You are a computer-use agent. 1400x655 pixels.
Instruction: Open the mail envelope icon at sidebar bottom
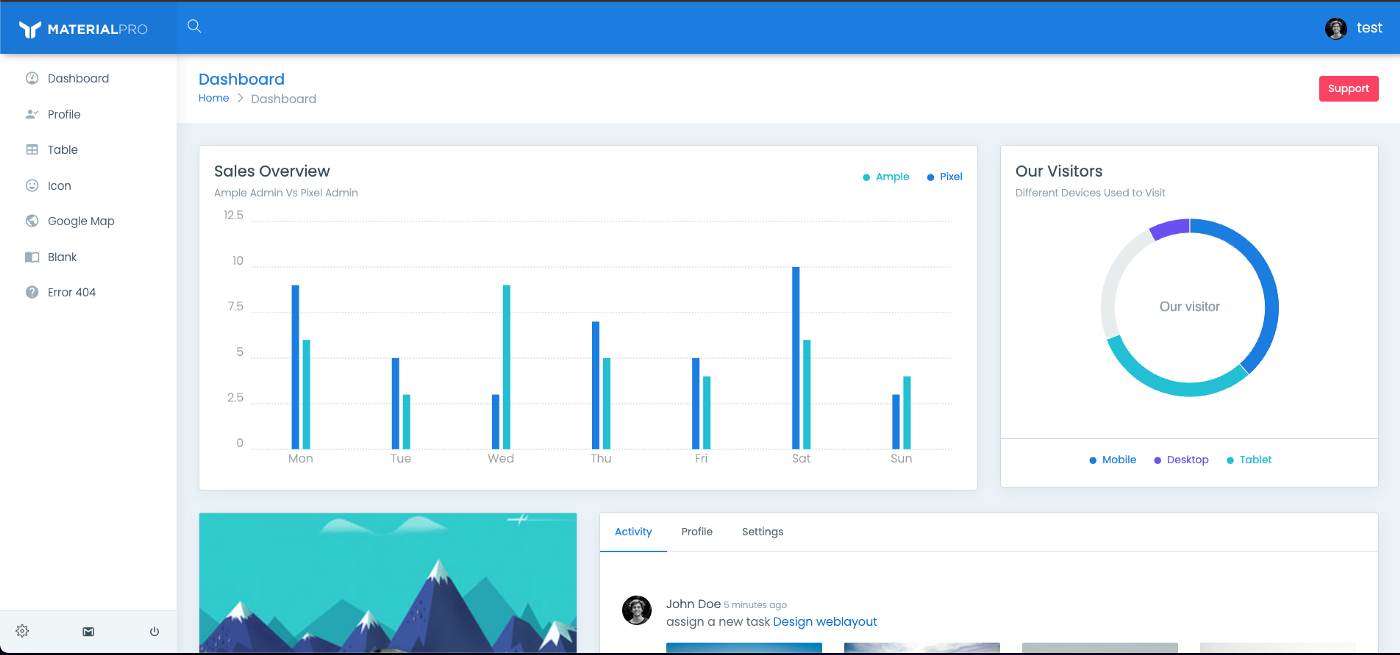(x=88, y=631)
